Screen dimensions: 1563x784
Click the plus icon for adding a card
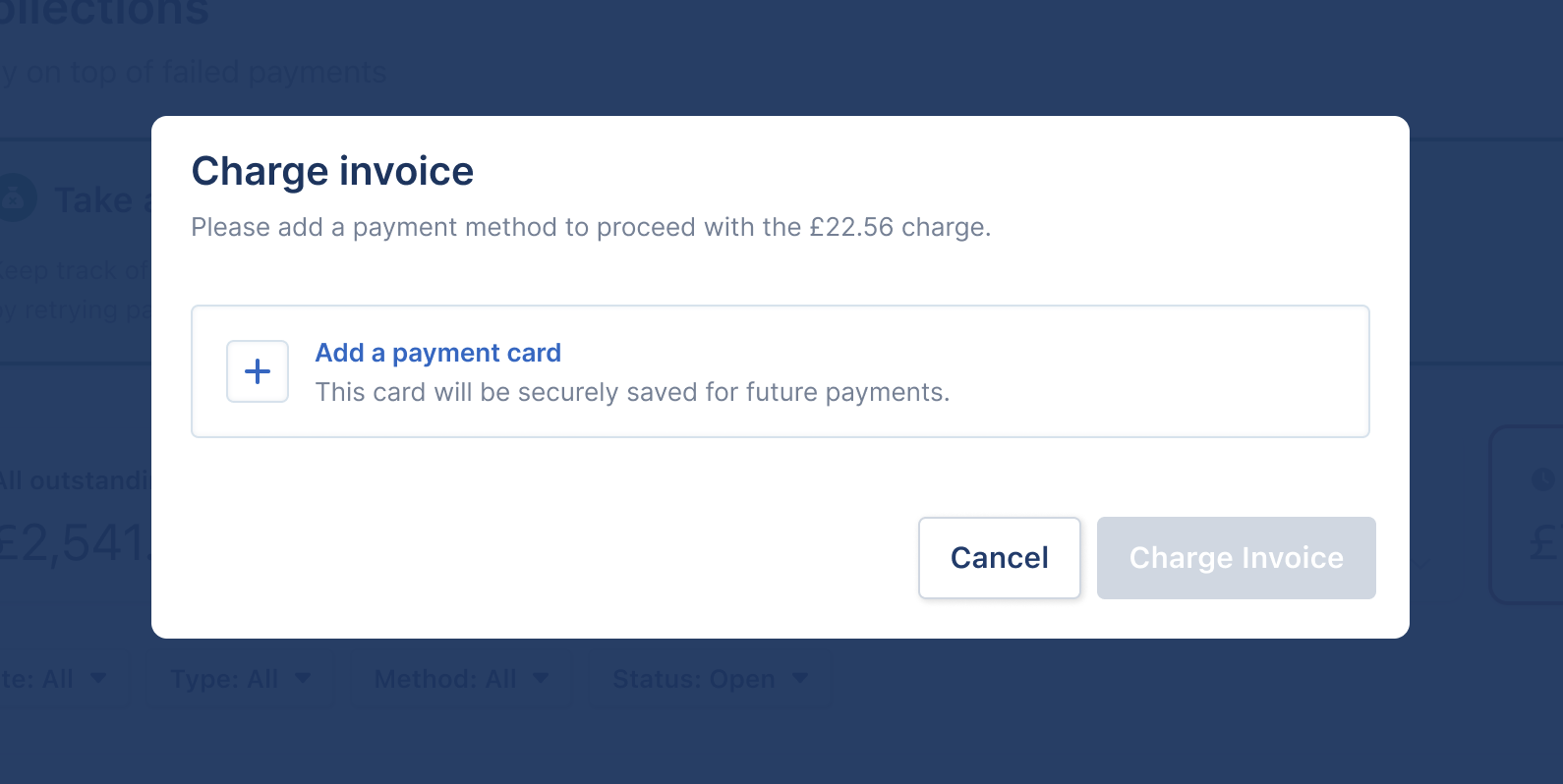(x=258, y=371)
